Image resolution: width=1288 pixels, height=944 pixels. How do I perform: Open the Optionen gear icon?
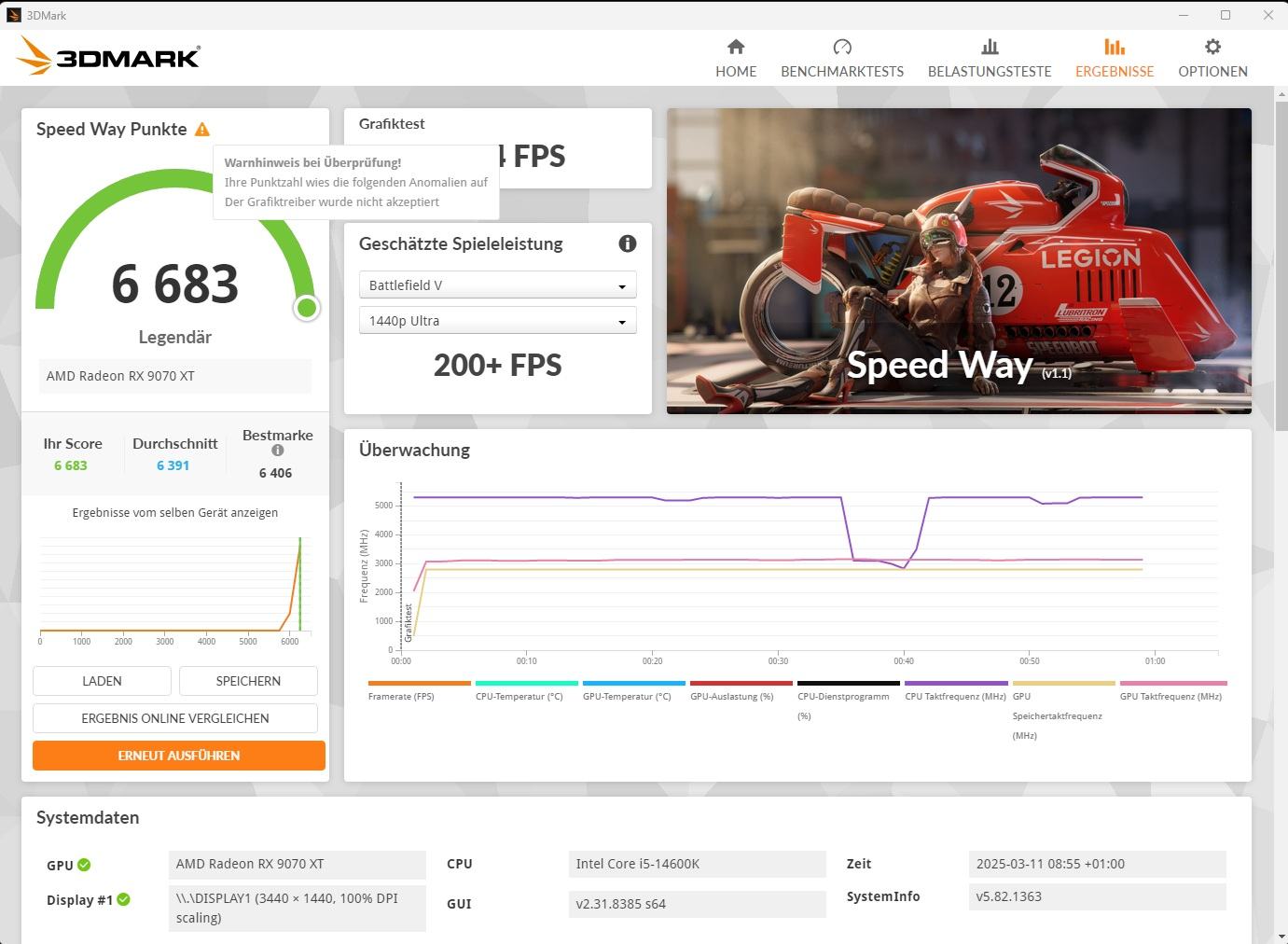[x=1212, y=47]
